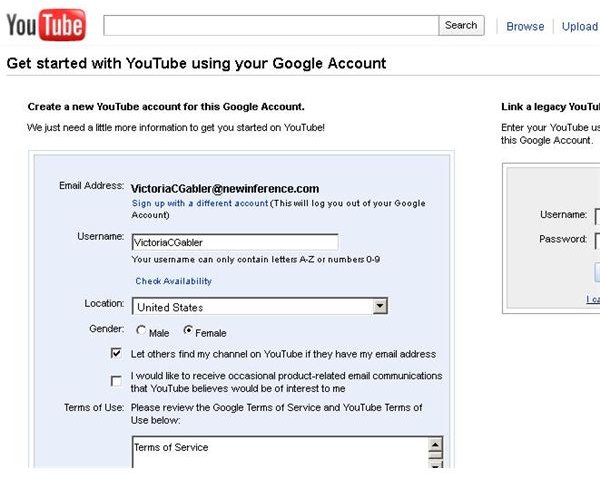Open the Browse link
The width and height of the screenshot is (600, 481).
tap(525, 26)
